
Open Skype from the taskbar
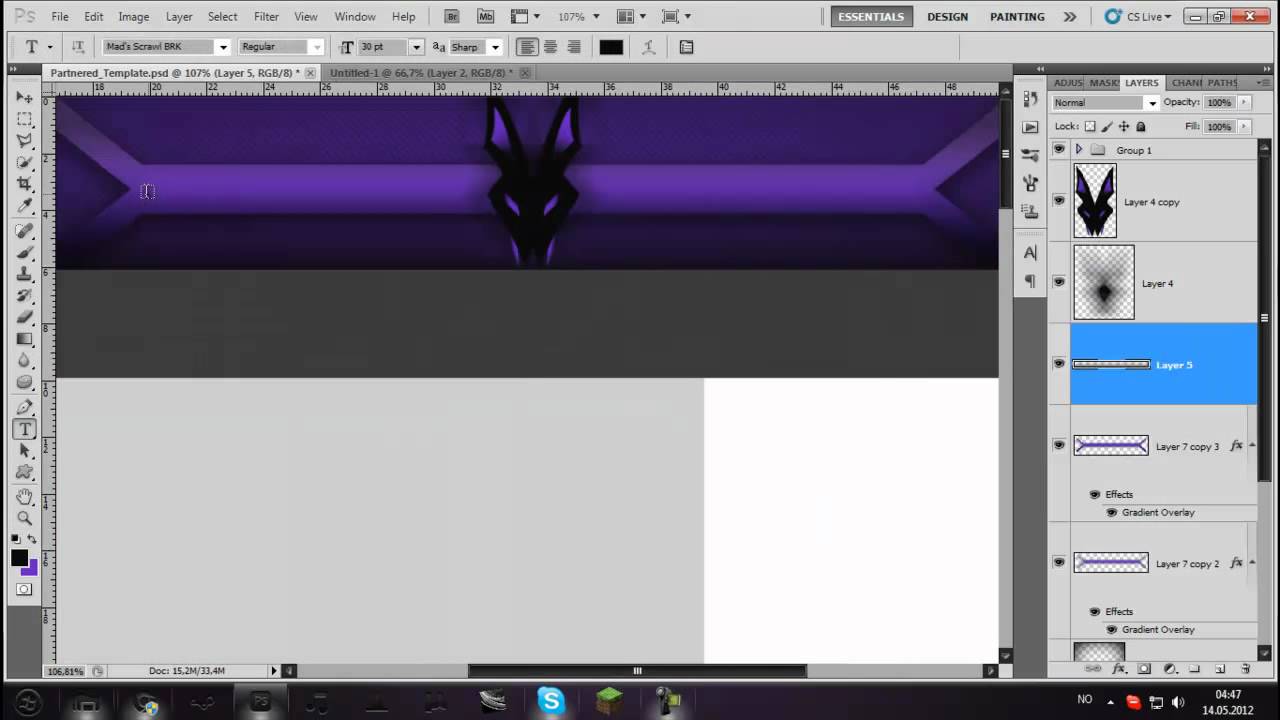551,700
